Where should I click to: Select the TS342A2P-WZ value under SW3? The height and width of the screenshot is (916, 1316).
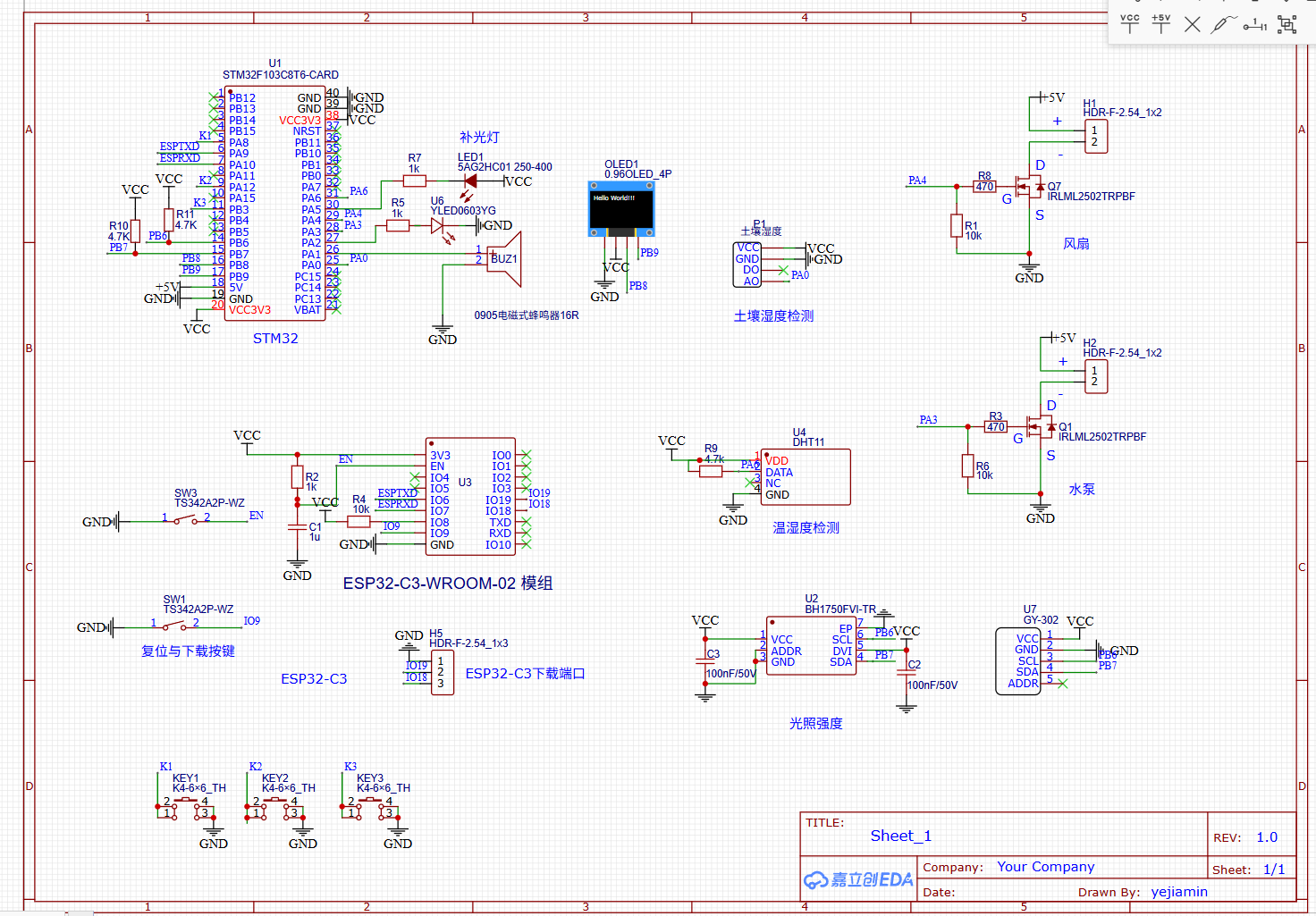pyautogui.click(x=209, y=503)
